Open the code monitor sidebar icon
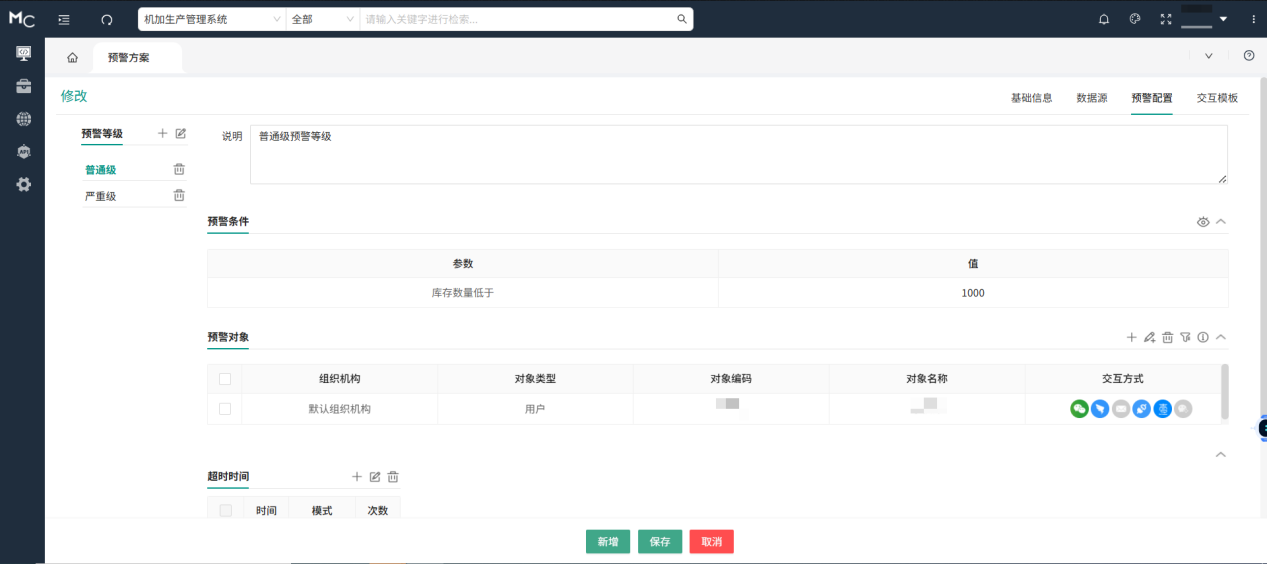Viewport: 1267px width, 564px height. [23, 53]
